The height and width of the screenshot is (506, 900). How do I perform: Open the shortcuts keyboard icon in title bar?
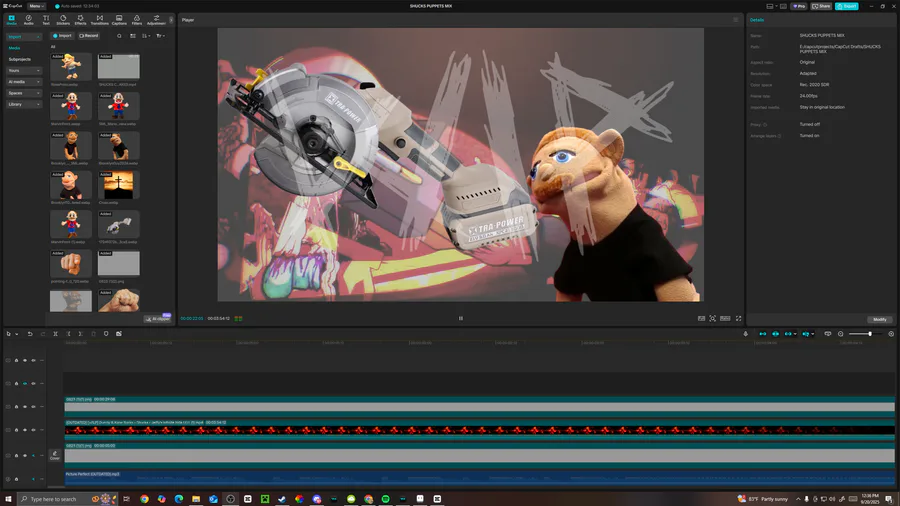pyautogui.click(x=783, y=6)
